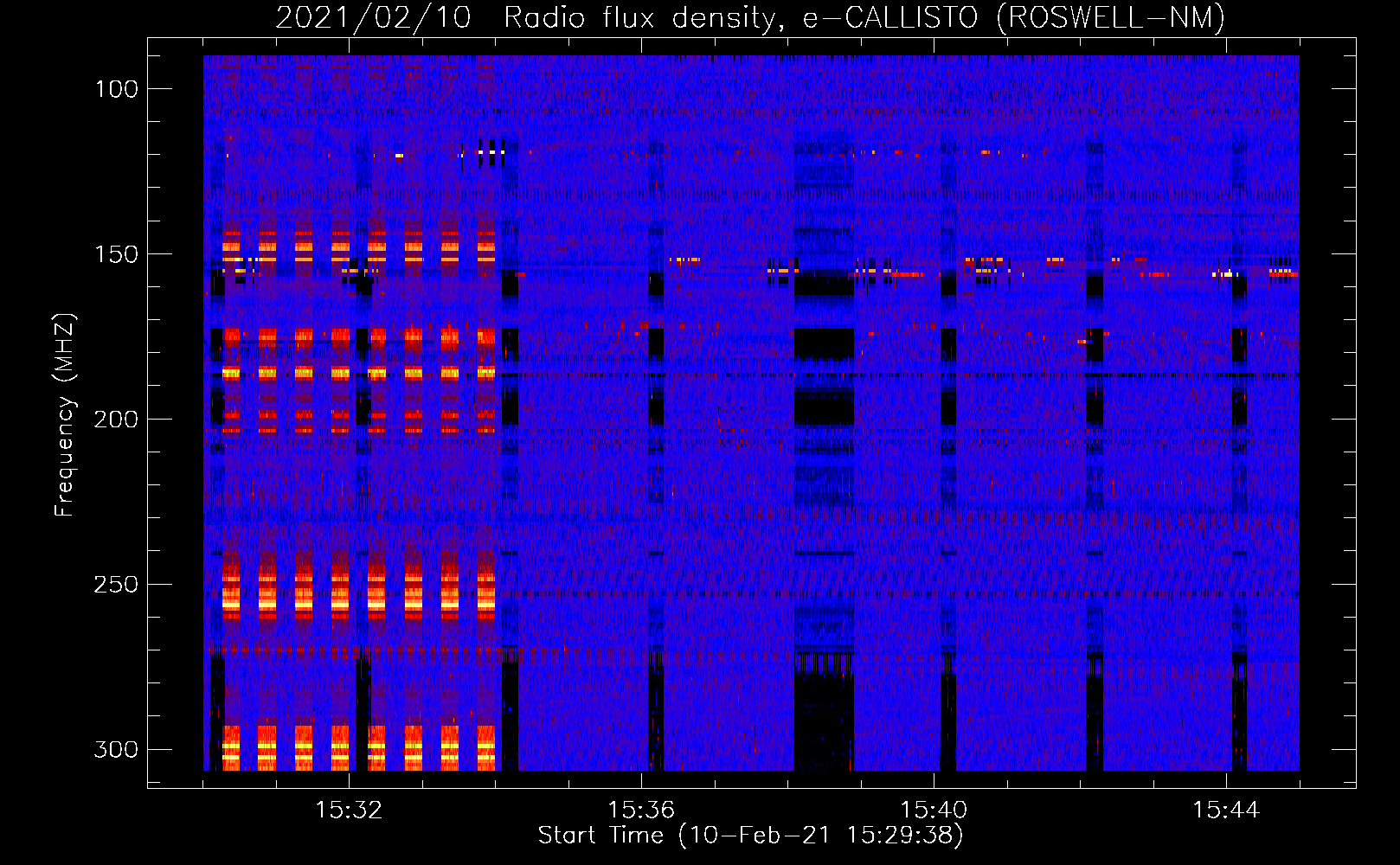Screen dimensions: 1400x865
Task: Click the plot title text showing e-CALLISTO ROSWELL-NM
Action: (750, 17)
